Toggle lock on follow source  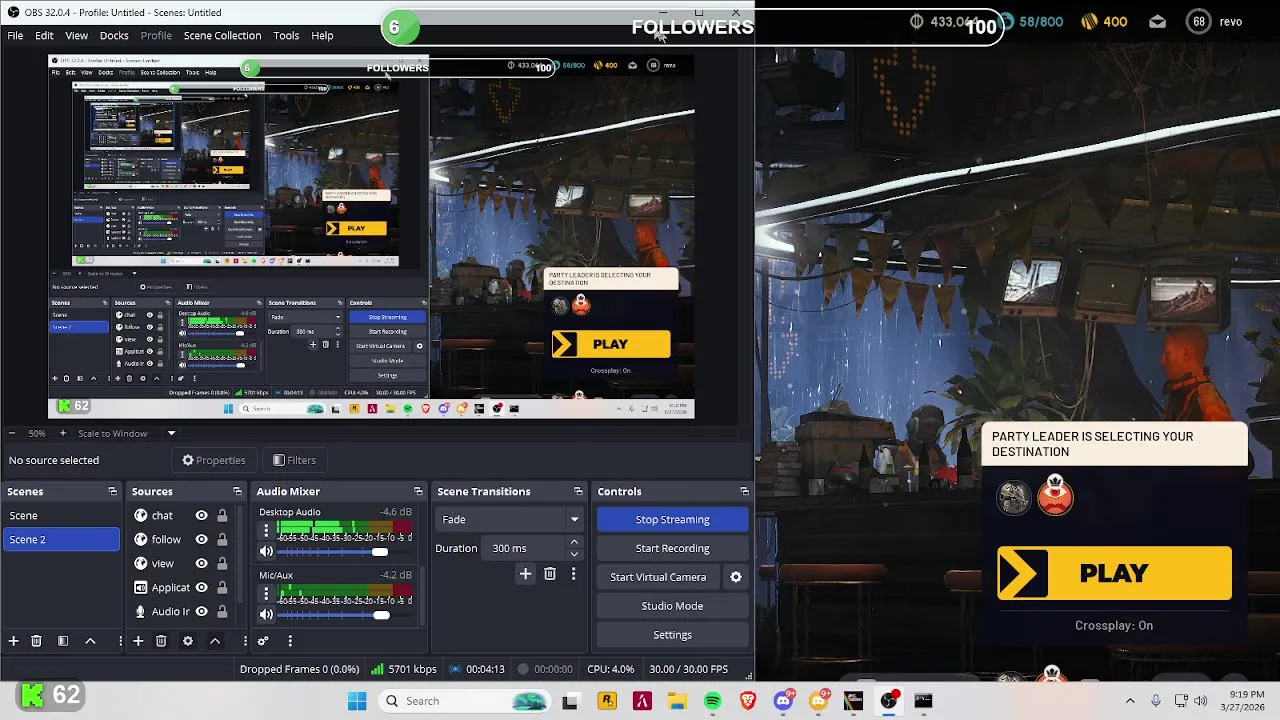click(222, 539)
